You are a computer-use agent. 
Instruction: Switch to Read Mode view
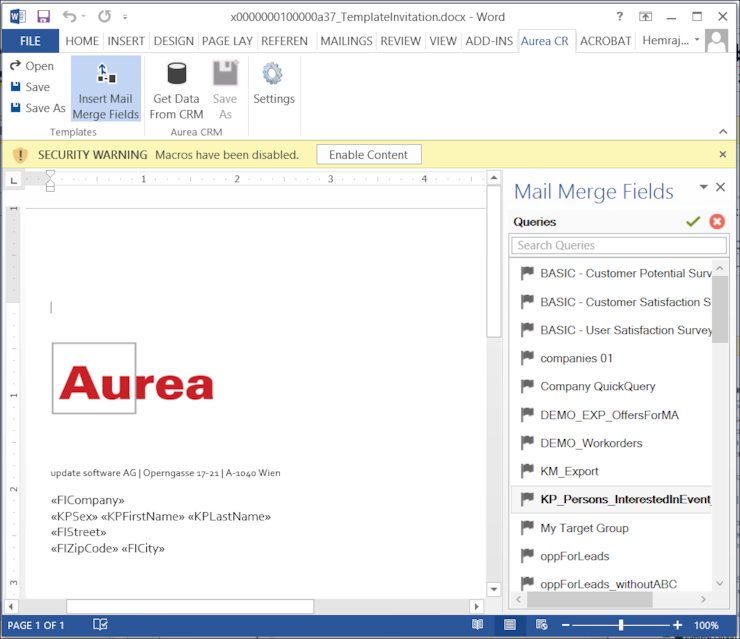tap(478, 625)
